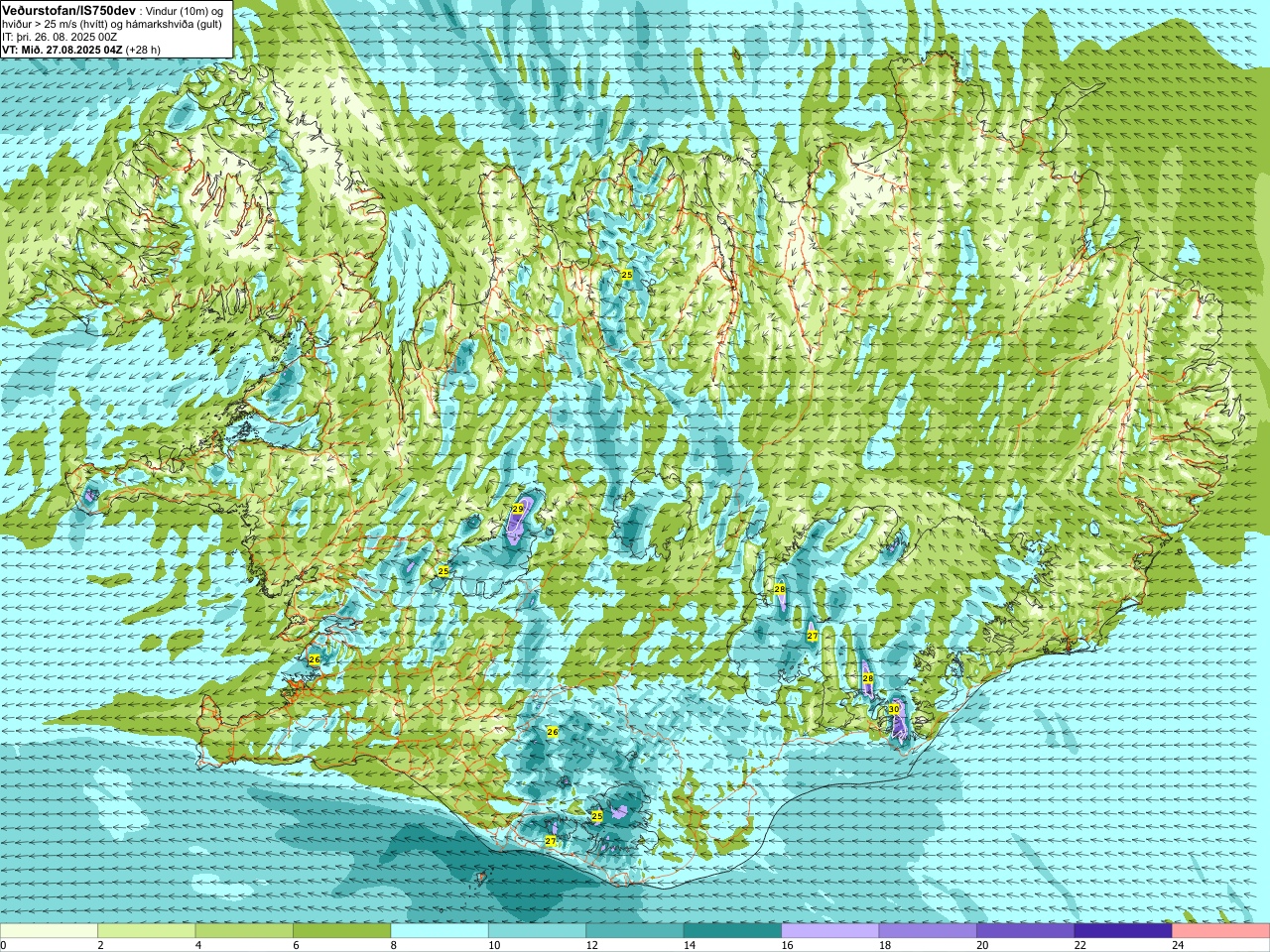Viewport: 1270px width, 952px height.
Task: Click the legend scale label "10"
Action: tap(493, 945)
